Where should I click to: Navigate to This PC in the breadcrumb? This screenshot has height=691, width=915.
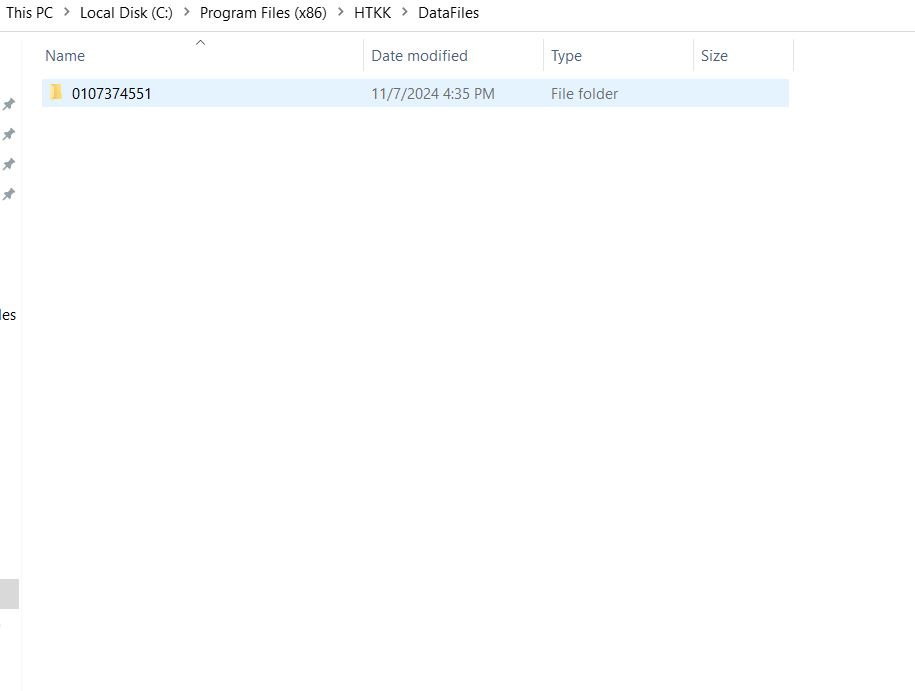pos(29,13)
